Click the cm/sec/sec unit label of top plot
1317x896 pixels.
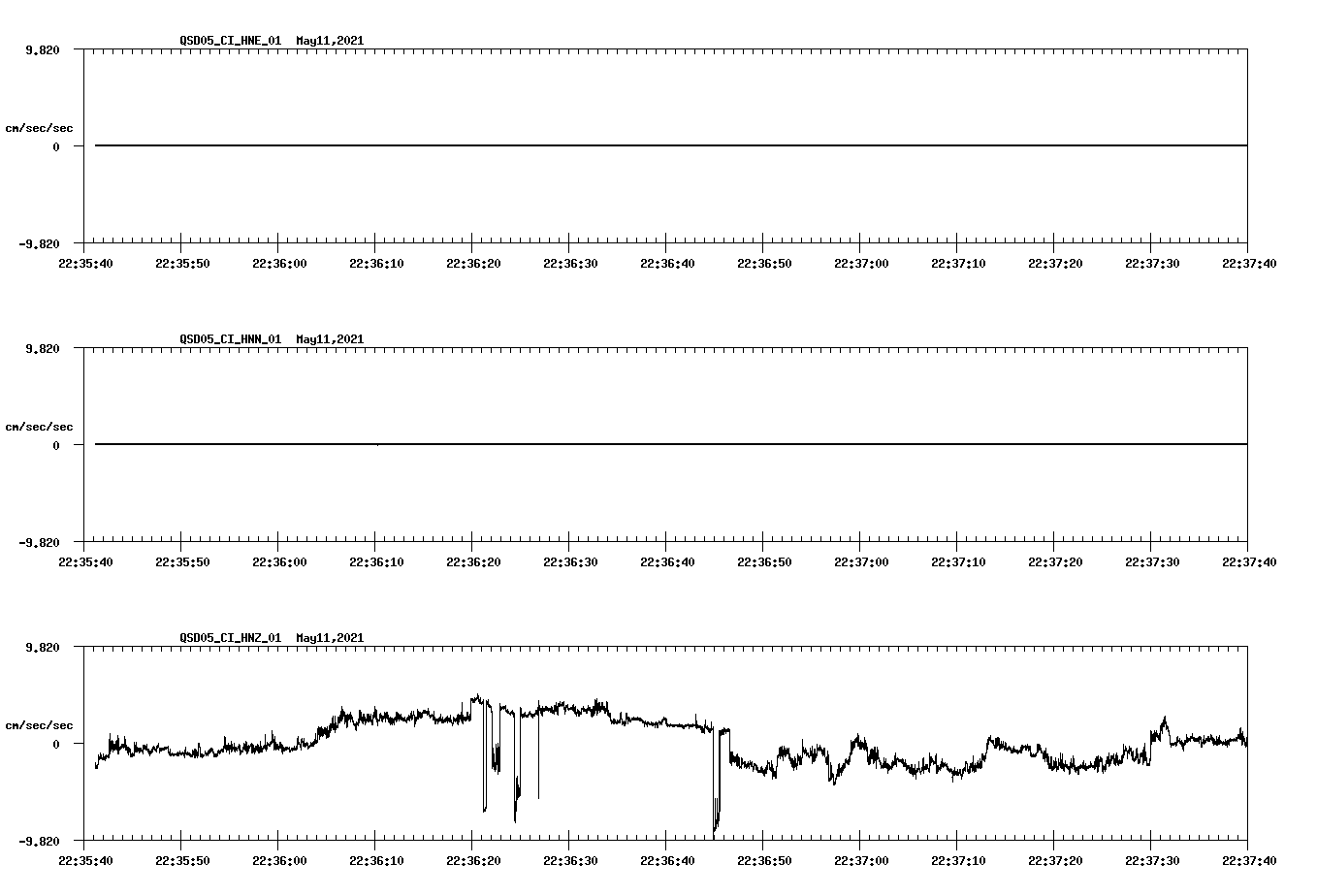(x=39, y=127)
